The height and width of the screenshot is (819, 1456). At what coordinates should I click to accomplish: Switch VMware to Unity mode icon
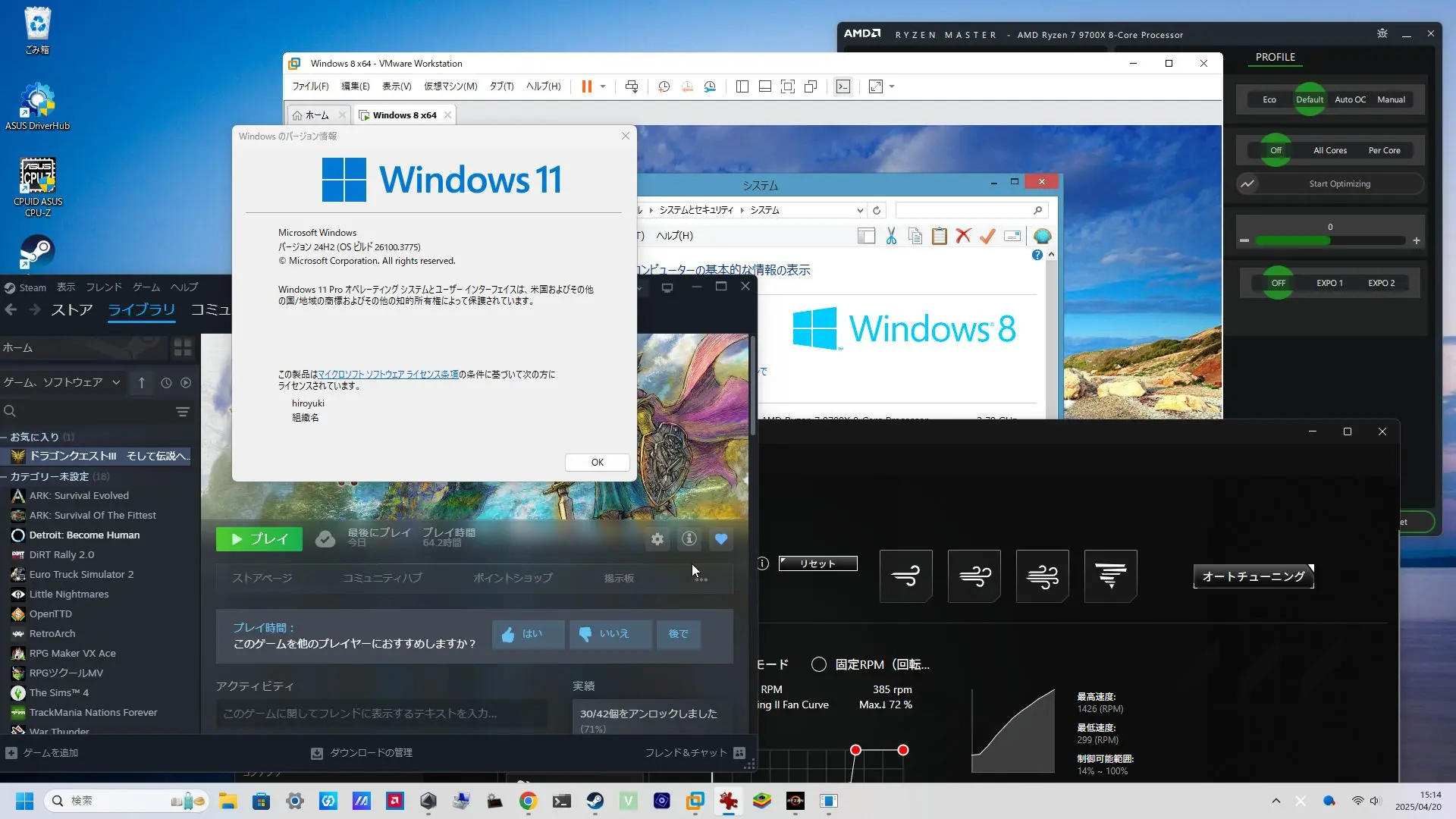pos(811,86)
